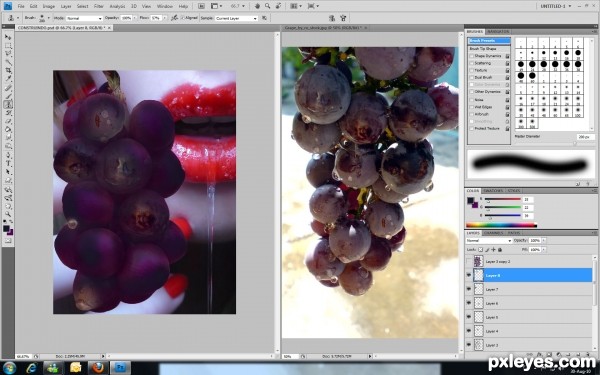Image resolution: width=600 pixels, height=375 pixels.
Task: Select the Lasso tool
Action: click(8, 54)
